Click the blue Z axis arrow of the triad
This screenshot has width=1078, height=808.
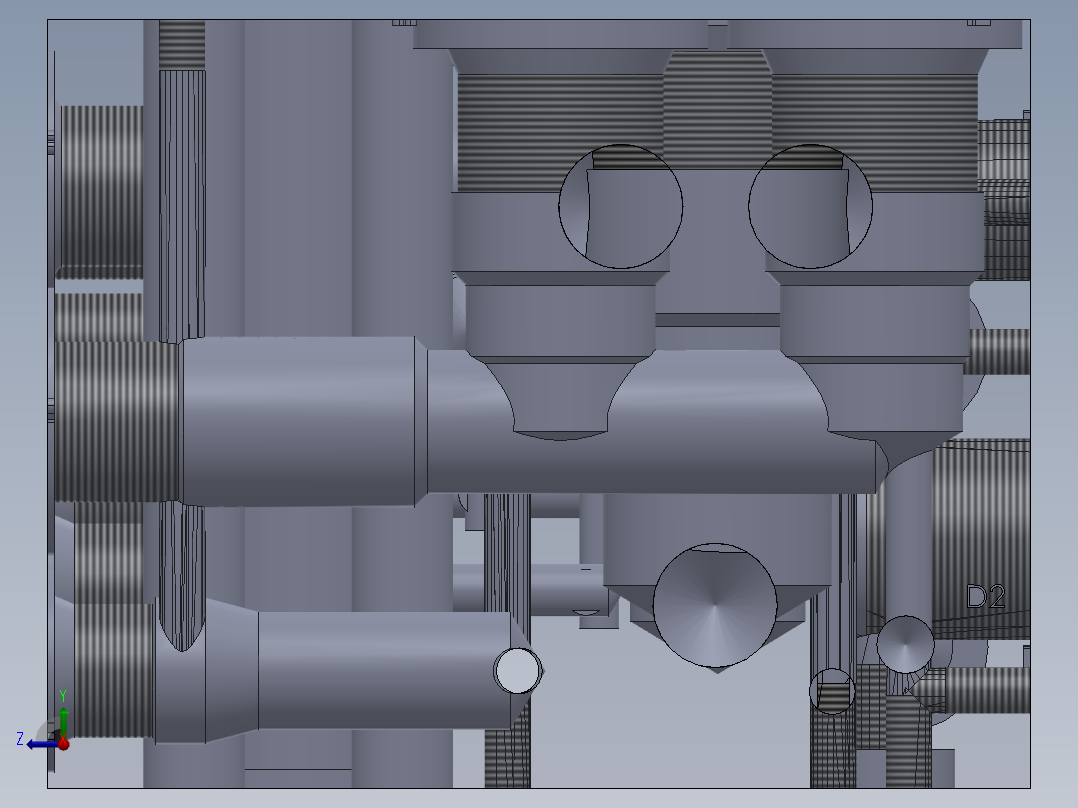[41, 744]
